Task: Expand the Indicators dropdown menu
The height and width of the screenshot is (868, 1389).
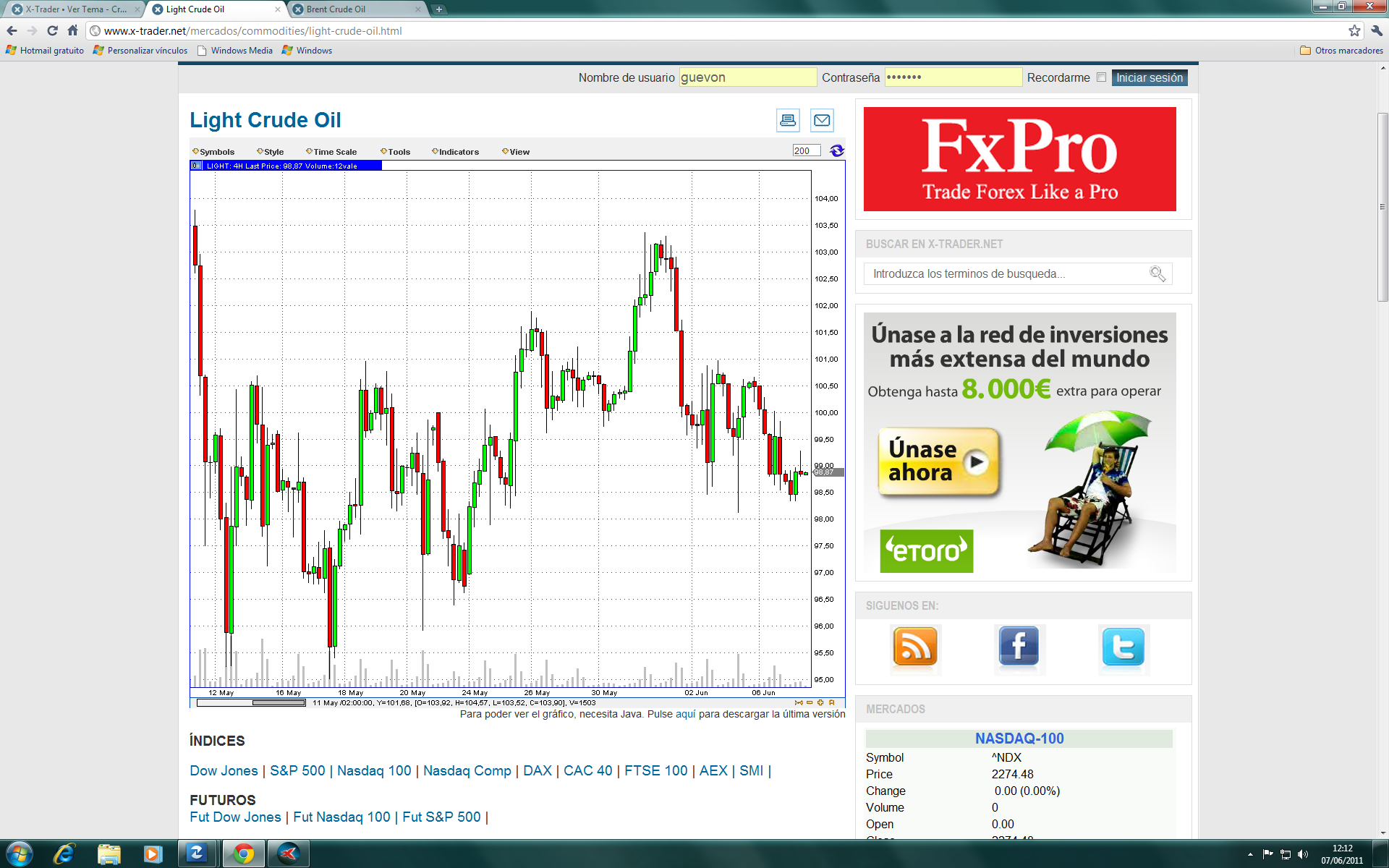Action: 456,152
